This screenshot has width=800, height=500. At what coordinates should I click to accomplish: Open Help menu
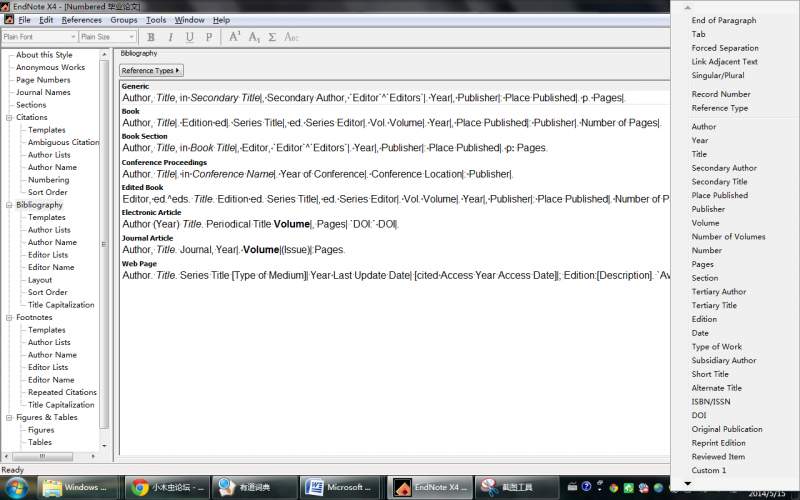[x=221, y=20]
